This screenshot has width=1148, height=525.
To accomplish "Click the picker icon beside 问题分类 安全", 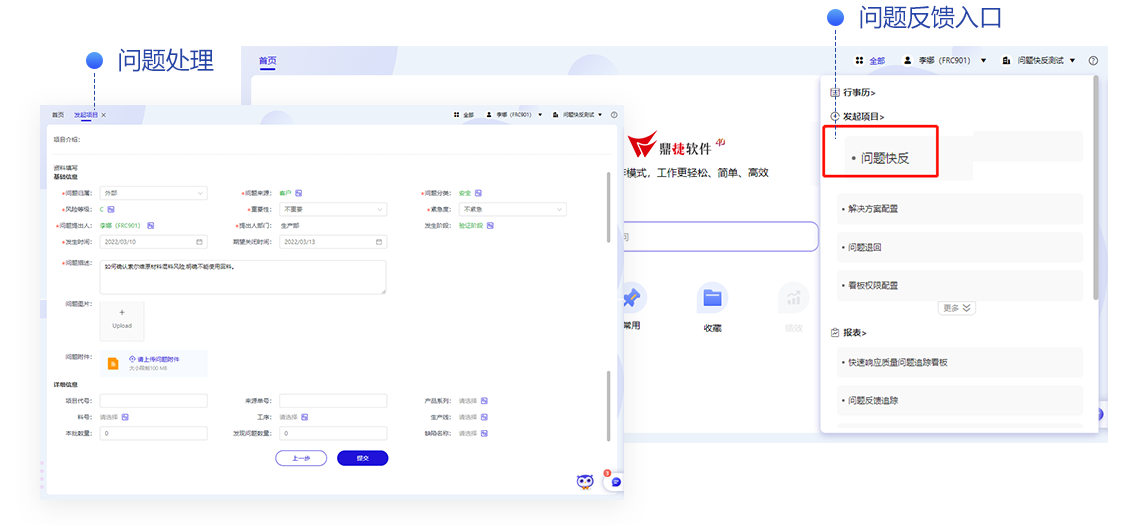I will tap(479, 193).
